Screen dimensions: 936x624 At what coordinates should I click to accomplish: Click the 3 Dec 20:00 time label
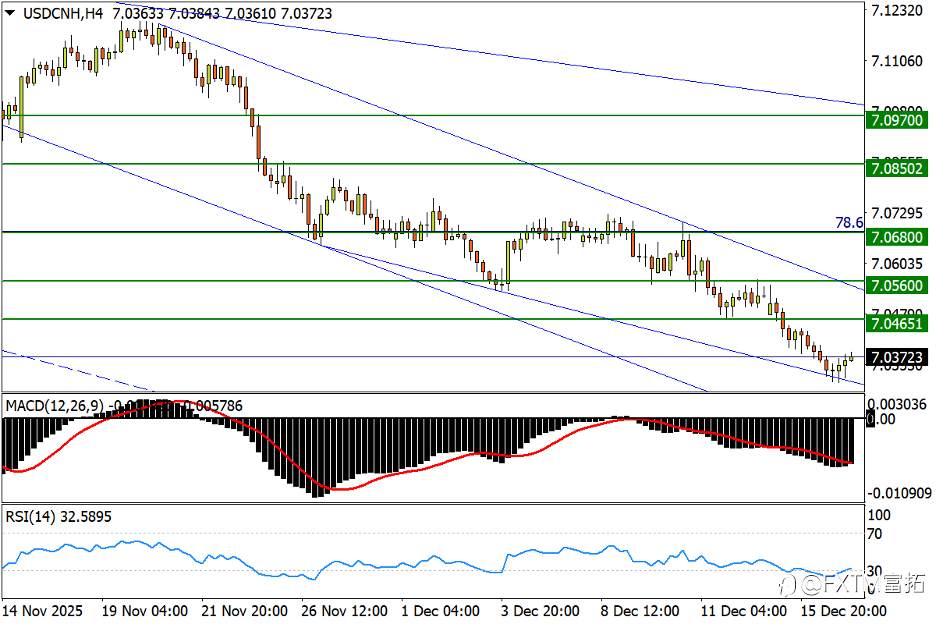point(540,611)
